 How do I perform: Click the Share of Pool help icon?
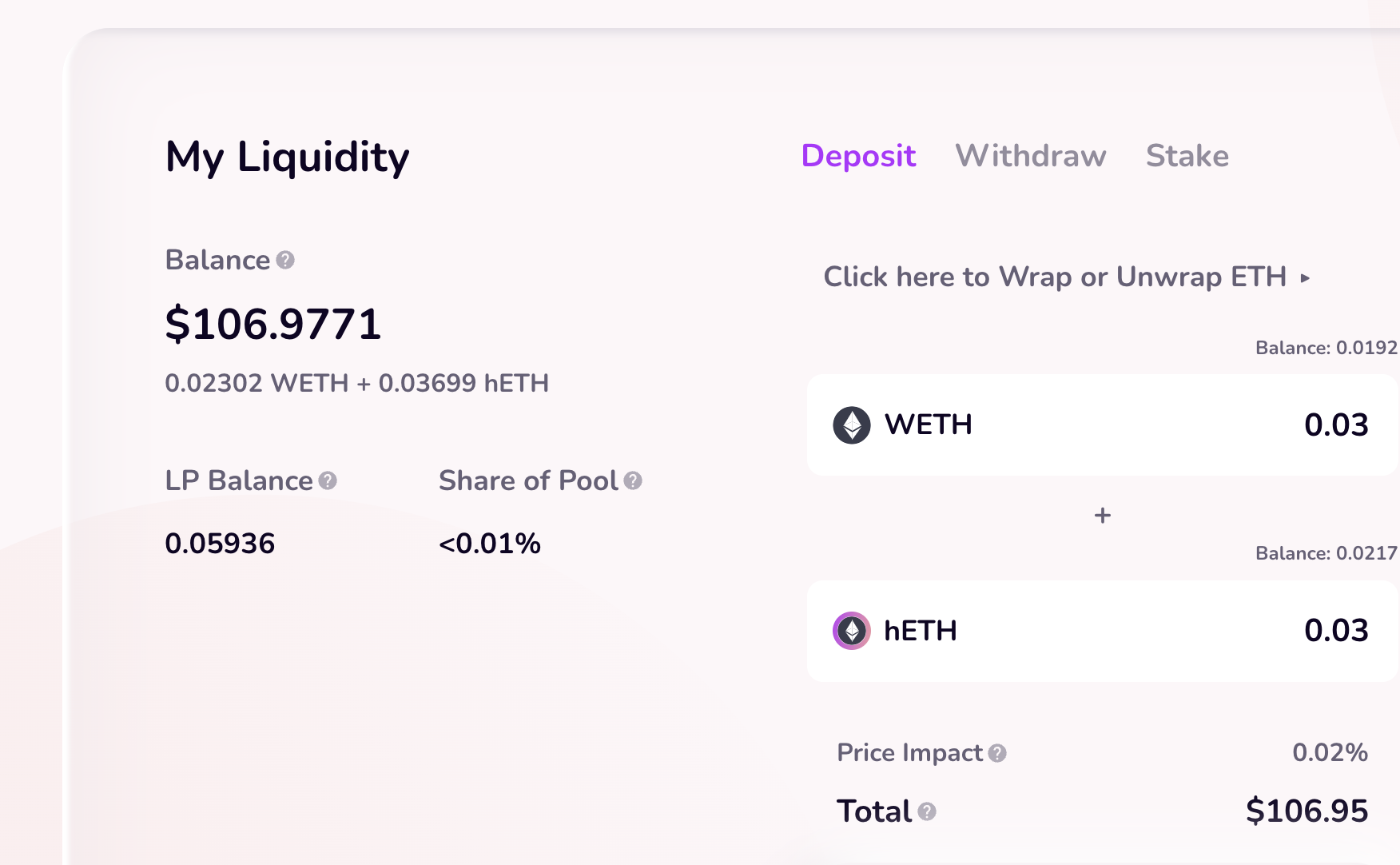pos(633,481)
